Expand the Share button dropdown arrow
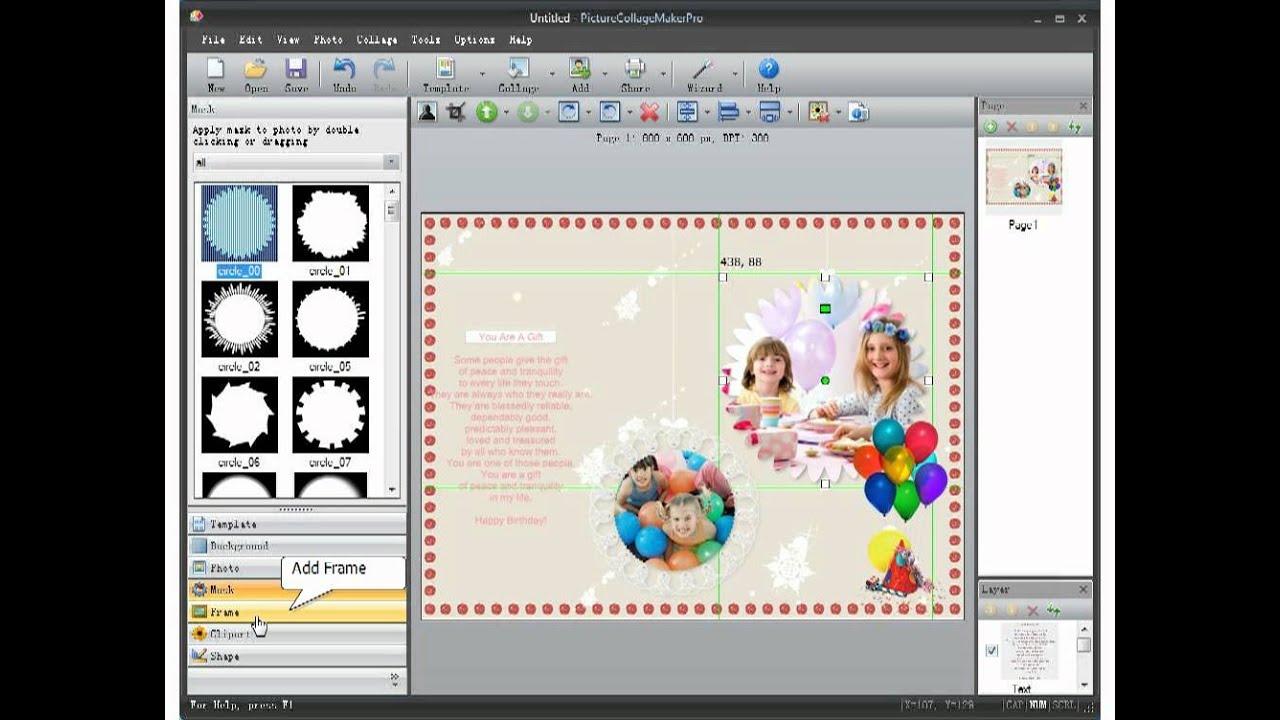1280x720 pixels. coord(662,74)
